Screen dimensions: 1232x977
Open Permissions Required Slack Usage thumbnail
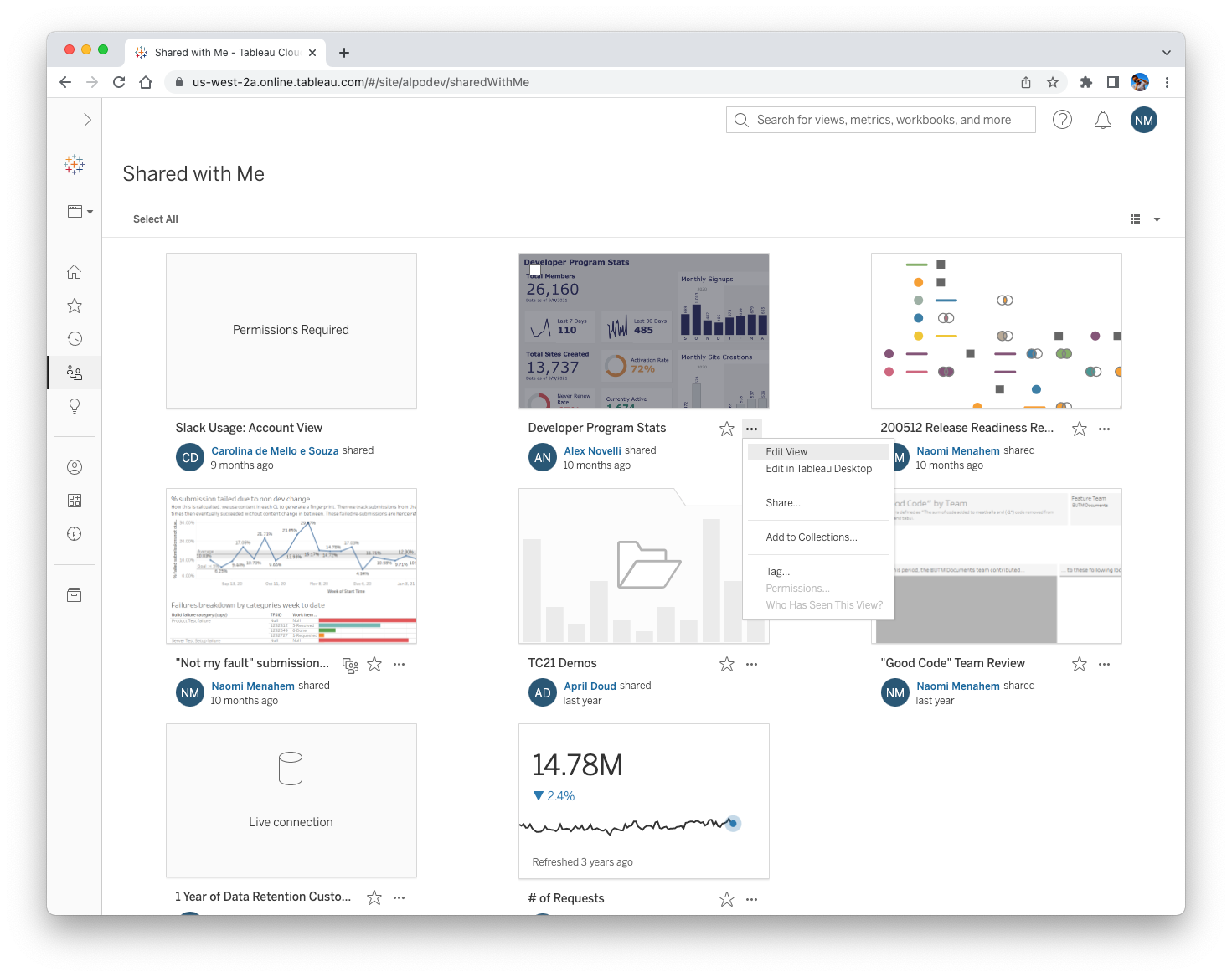click(291, 331)
